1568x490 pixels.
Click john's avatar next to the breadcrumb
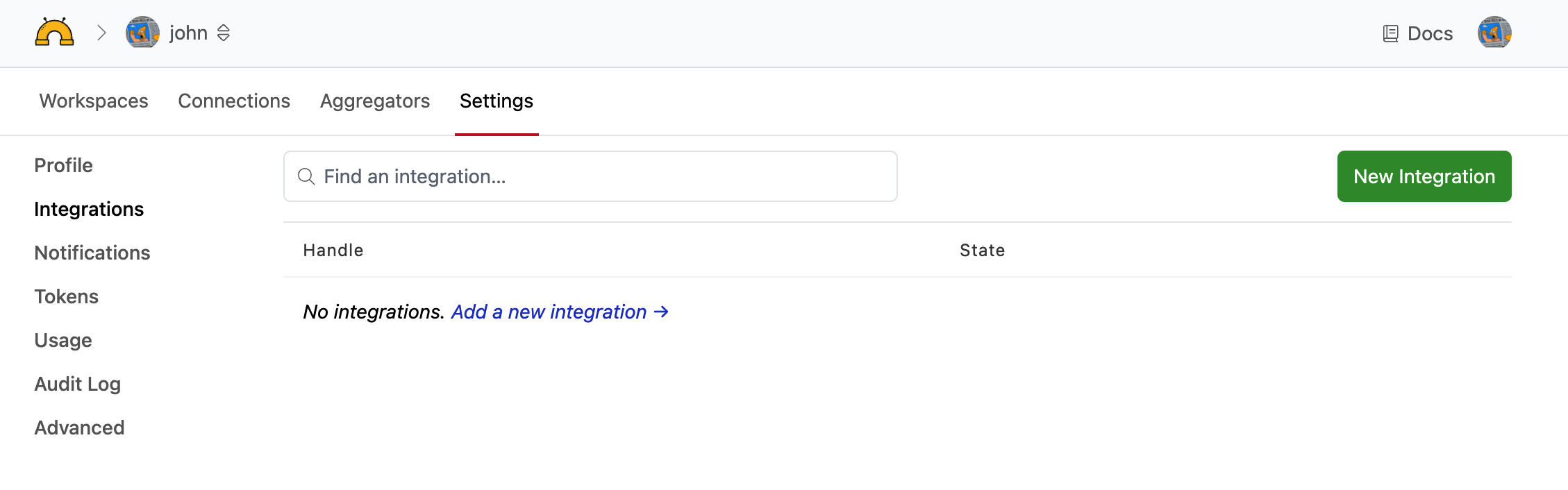pos(142,33)
